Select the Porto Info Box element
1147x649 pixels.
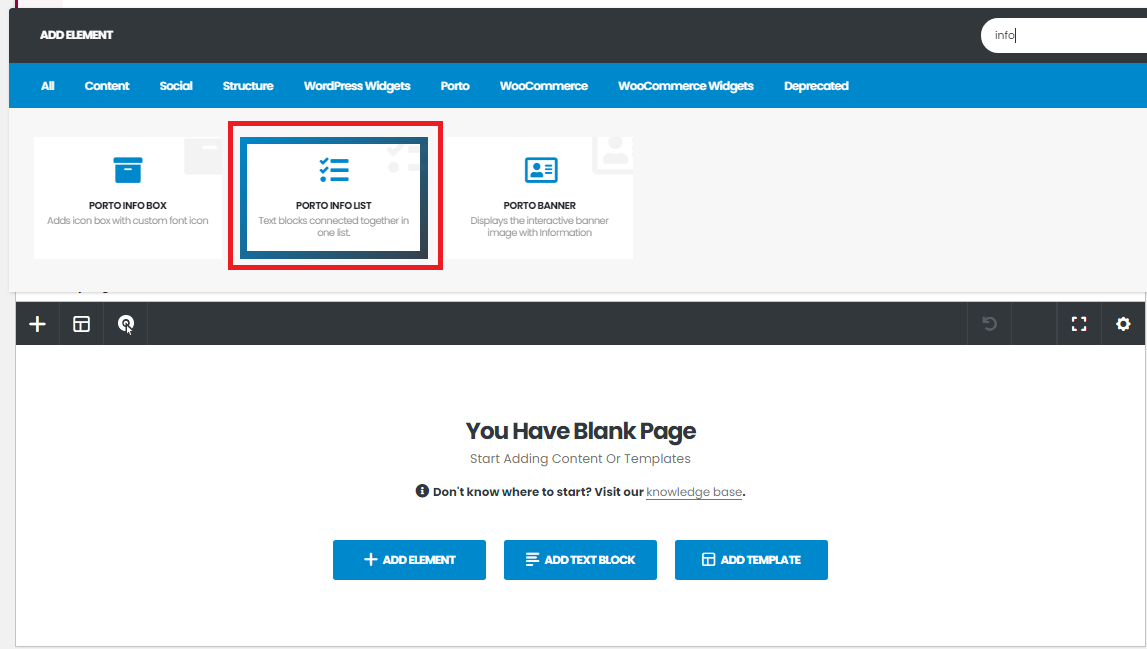tap(128, 198)
